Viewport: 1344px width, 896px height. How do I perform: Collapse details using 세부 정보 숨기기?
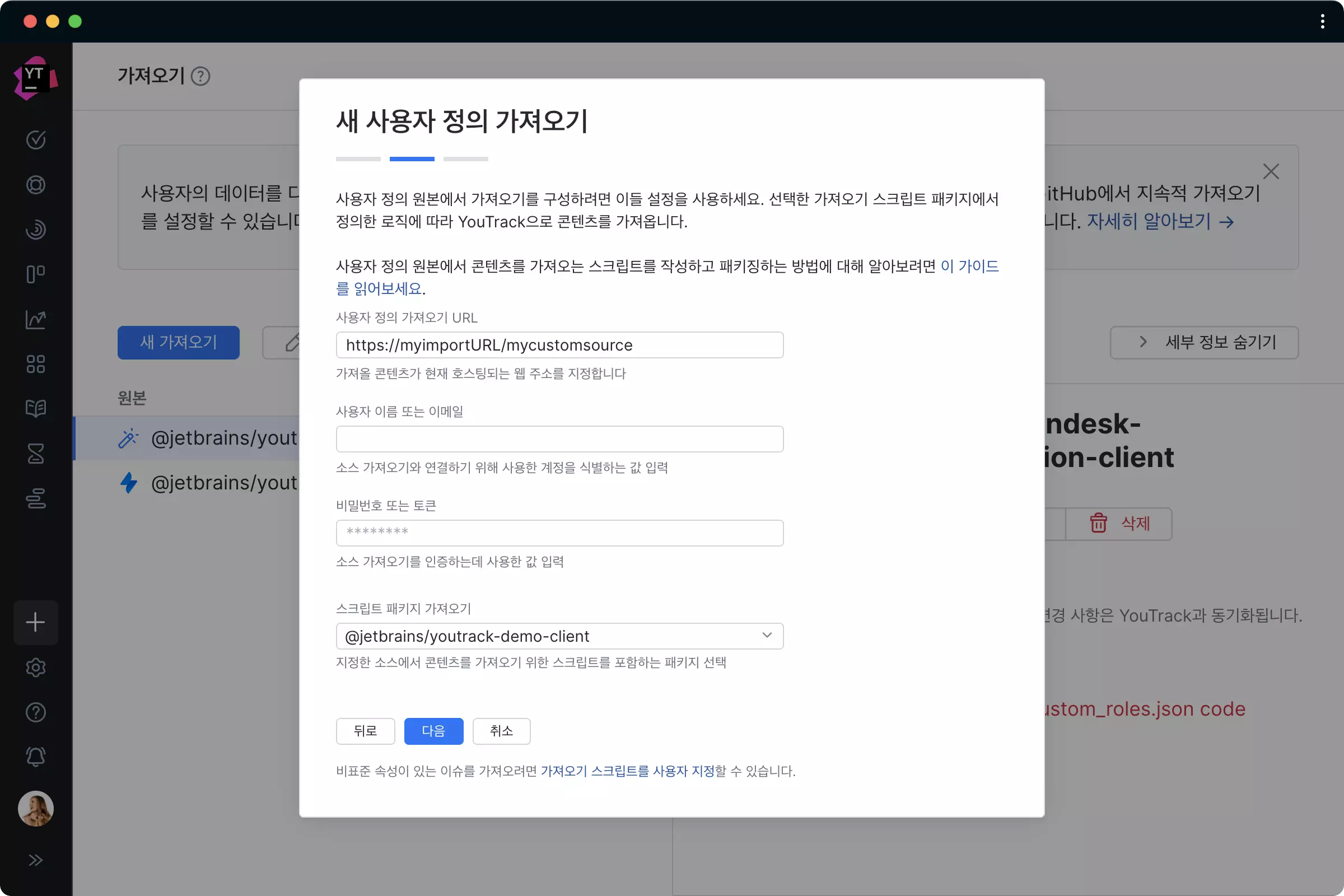1203,342
